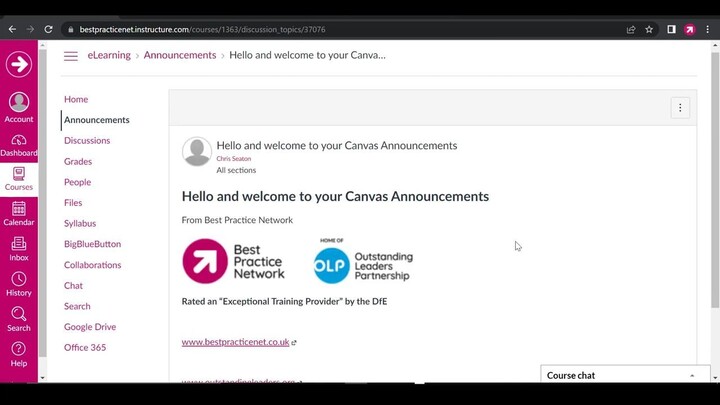Open History in global navigation
720x405 pixels.
click(x=19, y=285)
